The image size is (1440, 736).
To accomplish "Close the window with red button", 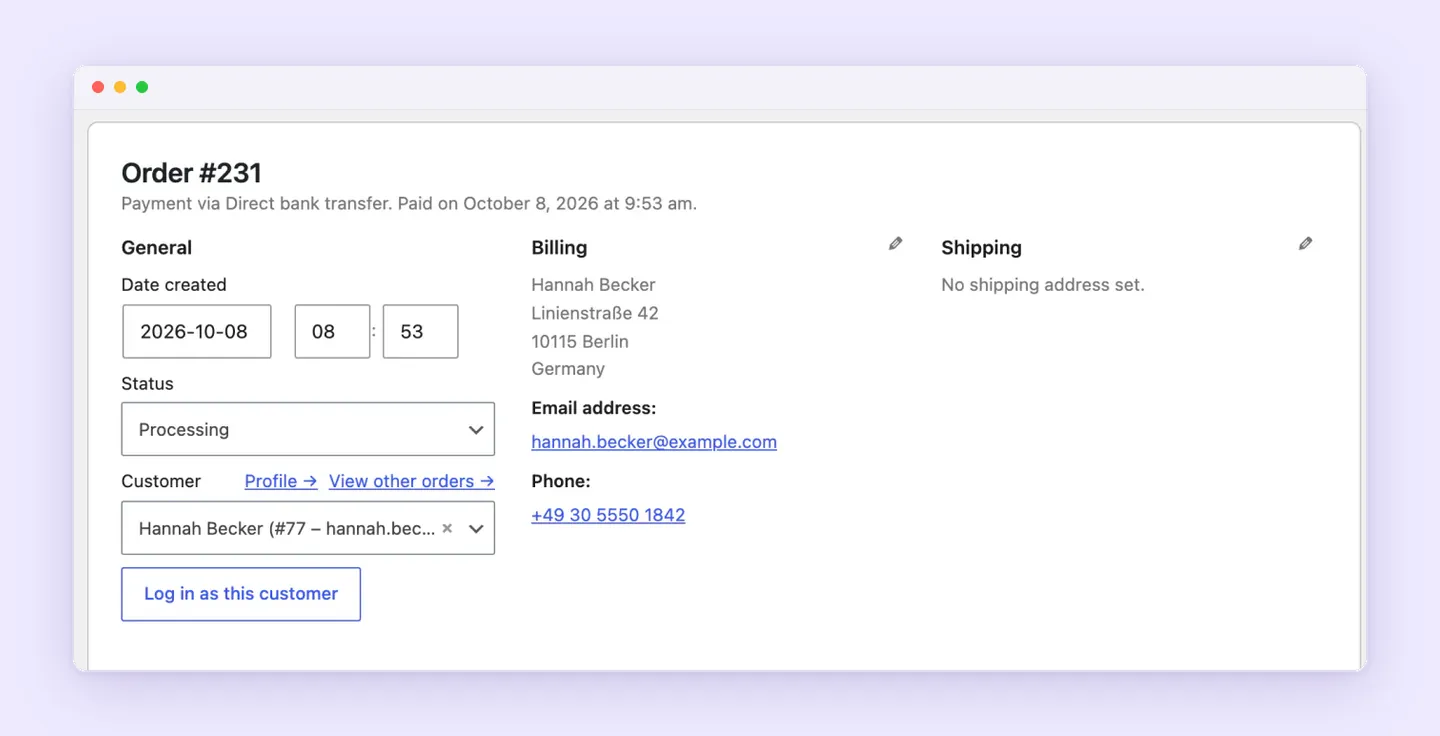I will pyautogui.click(x=98, y=87).
